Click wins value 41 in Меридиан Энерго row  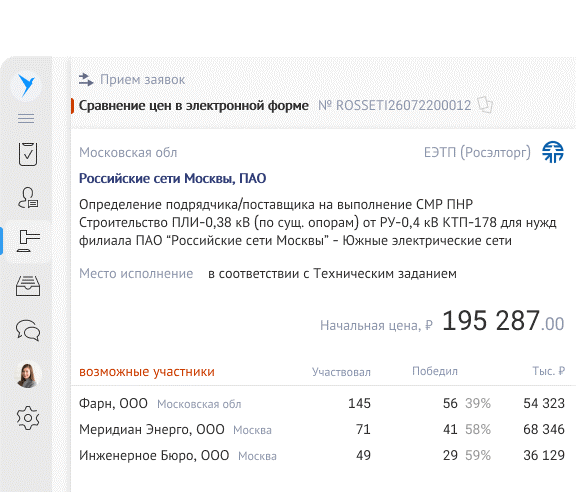[450, 429]
